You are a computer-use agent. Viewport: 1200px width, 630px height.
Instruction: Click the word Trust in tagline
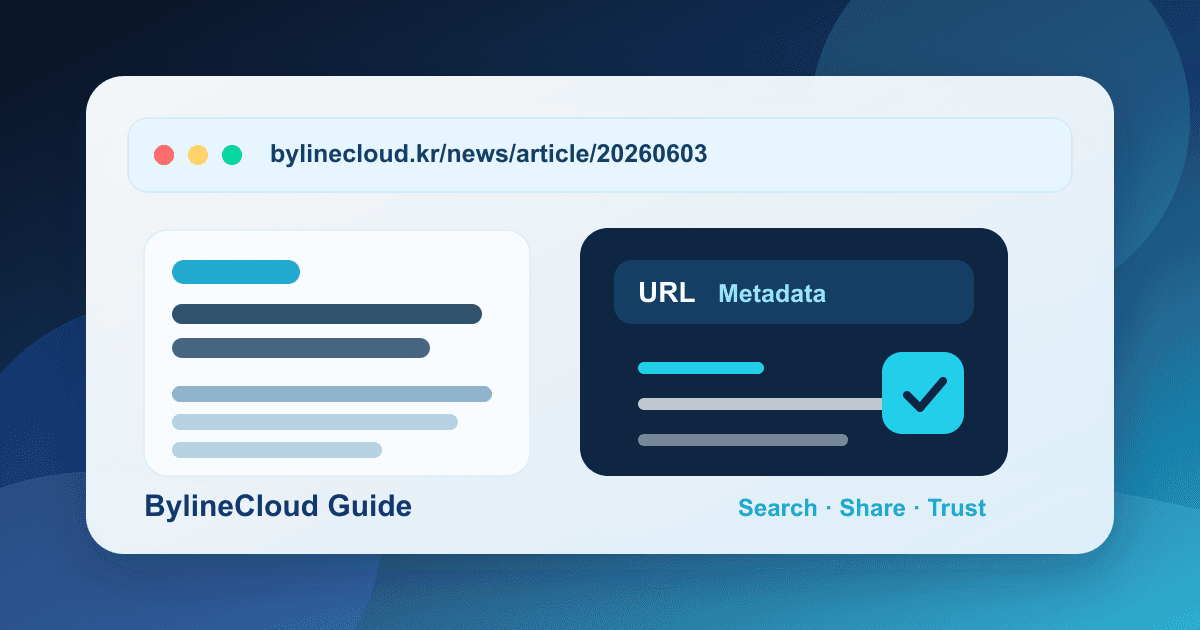pos(957,508)
